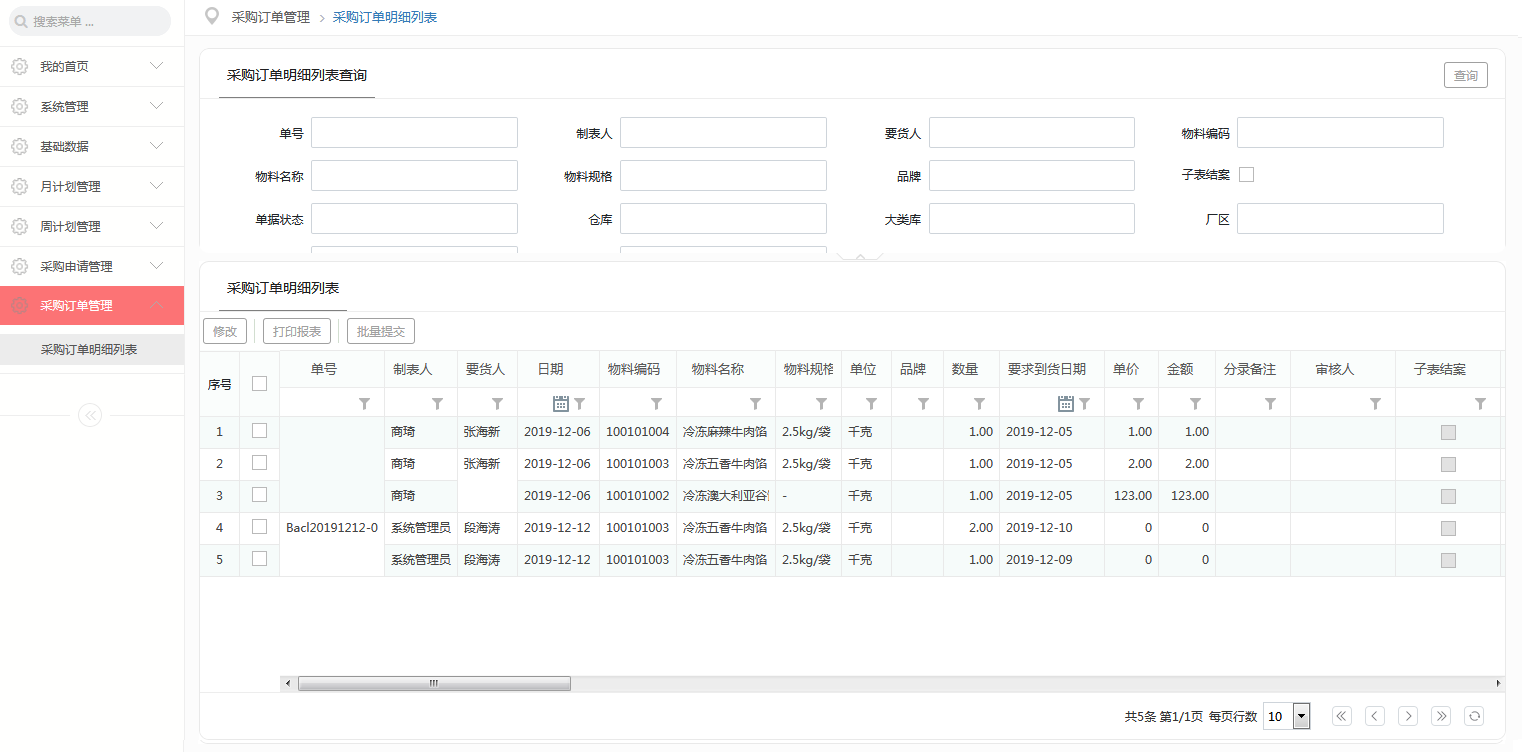Click 采购订单管理 in the breadcrumb
The width and height of the screenshot is (1522, 752).
click(x=271, y=17)
